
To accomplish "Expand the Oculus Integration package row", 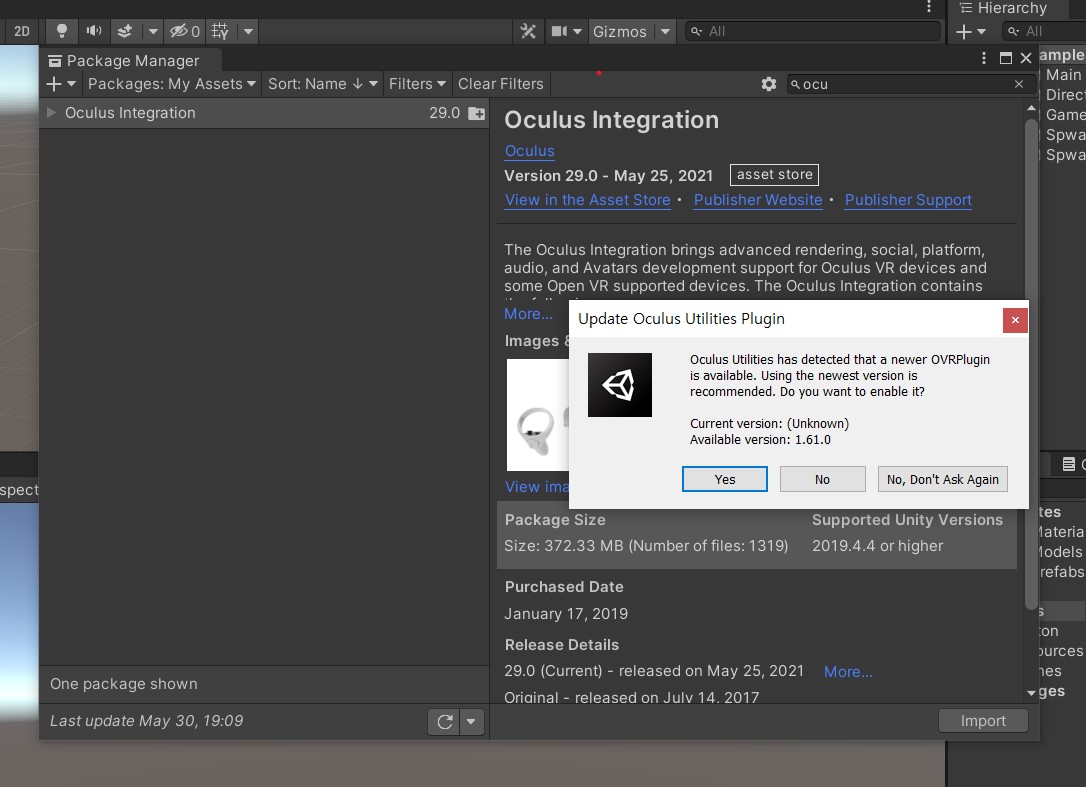I will coord(51,112).
